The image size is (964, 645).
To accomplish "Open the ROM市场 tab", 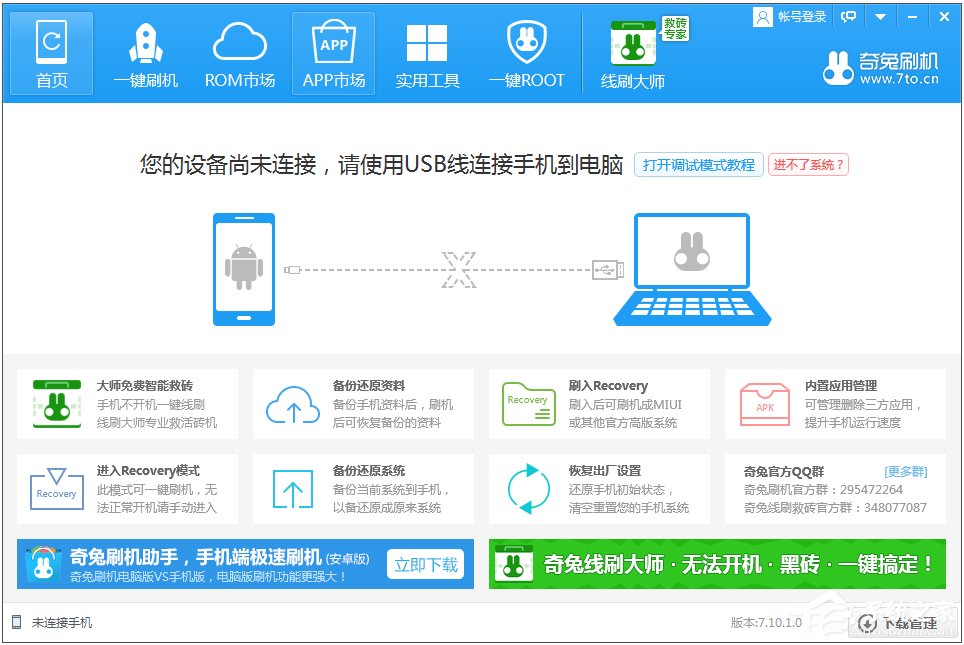I will [x=240, y=53].
